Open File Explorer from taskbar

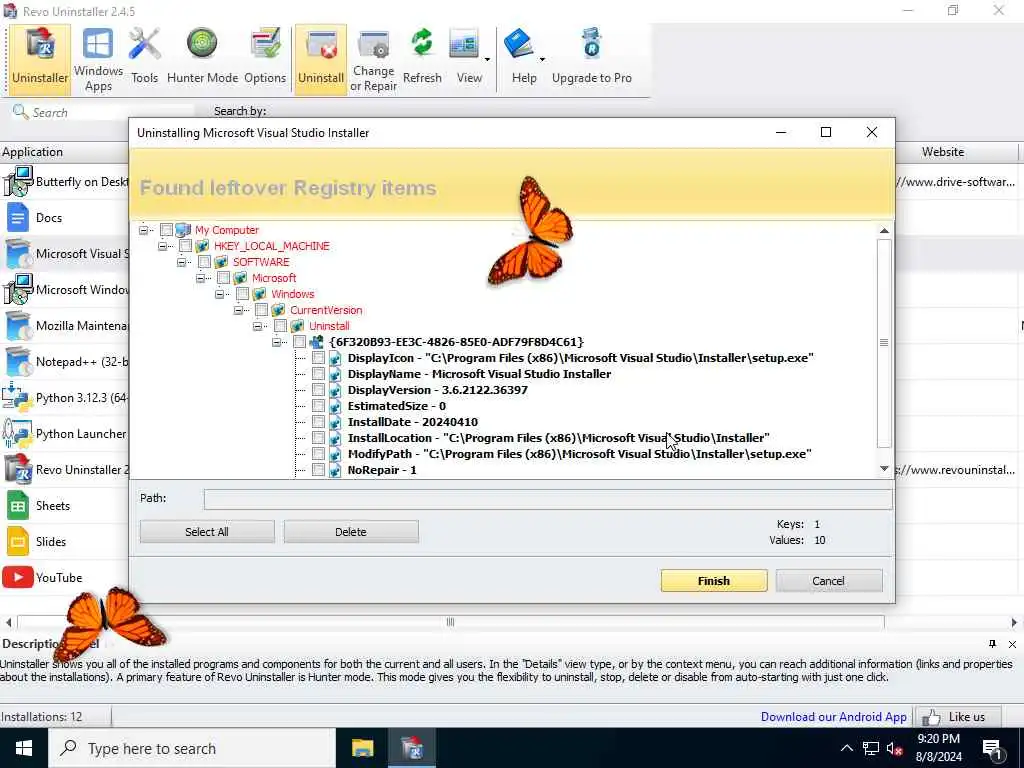click(362, 748)
